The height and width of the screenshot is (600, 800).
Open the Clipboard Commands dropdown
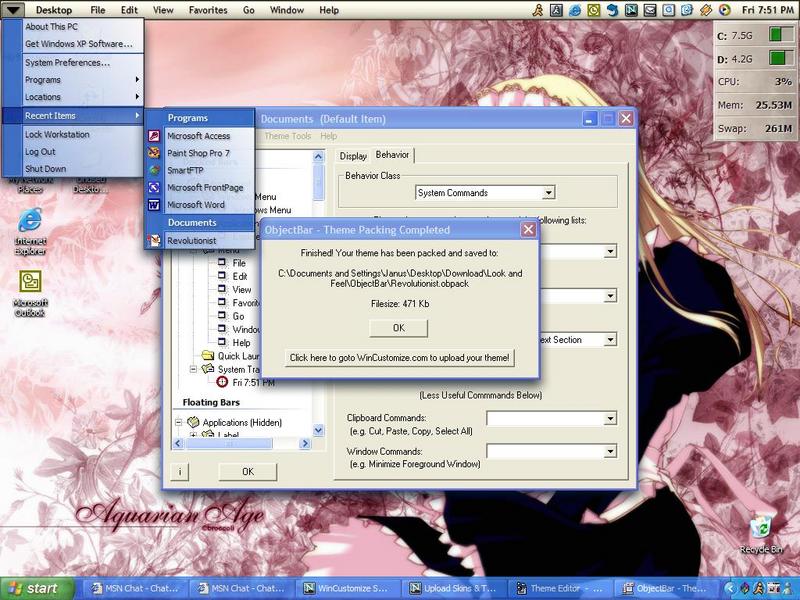click(610, 419)
